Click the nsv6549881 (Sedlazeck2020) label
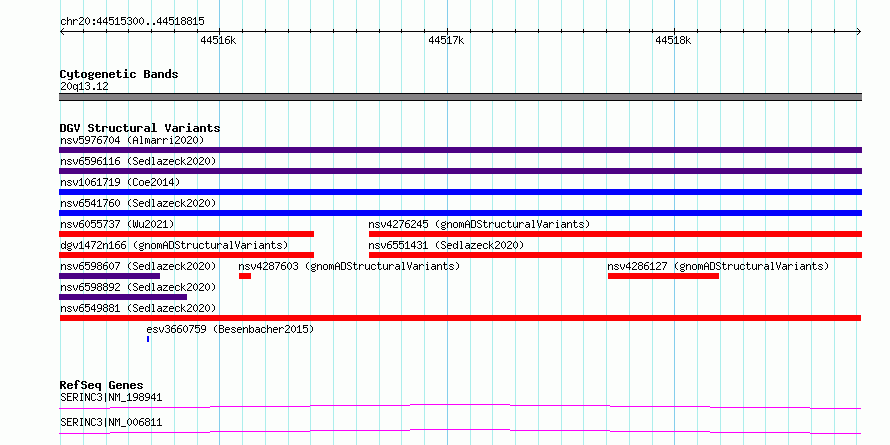The width and height of the screenshot is (890, 445). pos(138,308)
